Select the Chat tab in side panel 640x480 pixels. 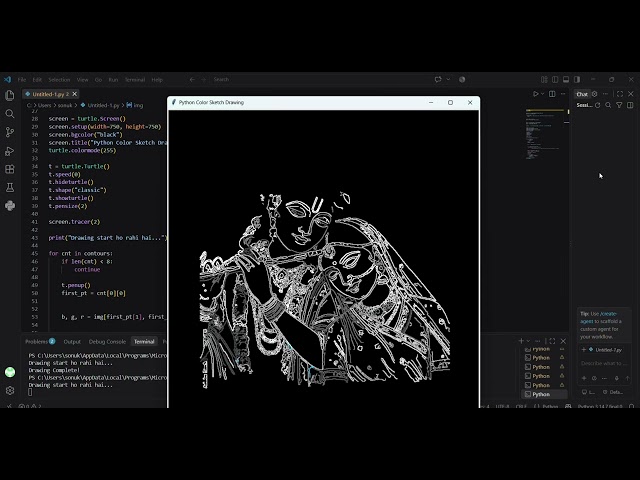click(582, 94)
